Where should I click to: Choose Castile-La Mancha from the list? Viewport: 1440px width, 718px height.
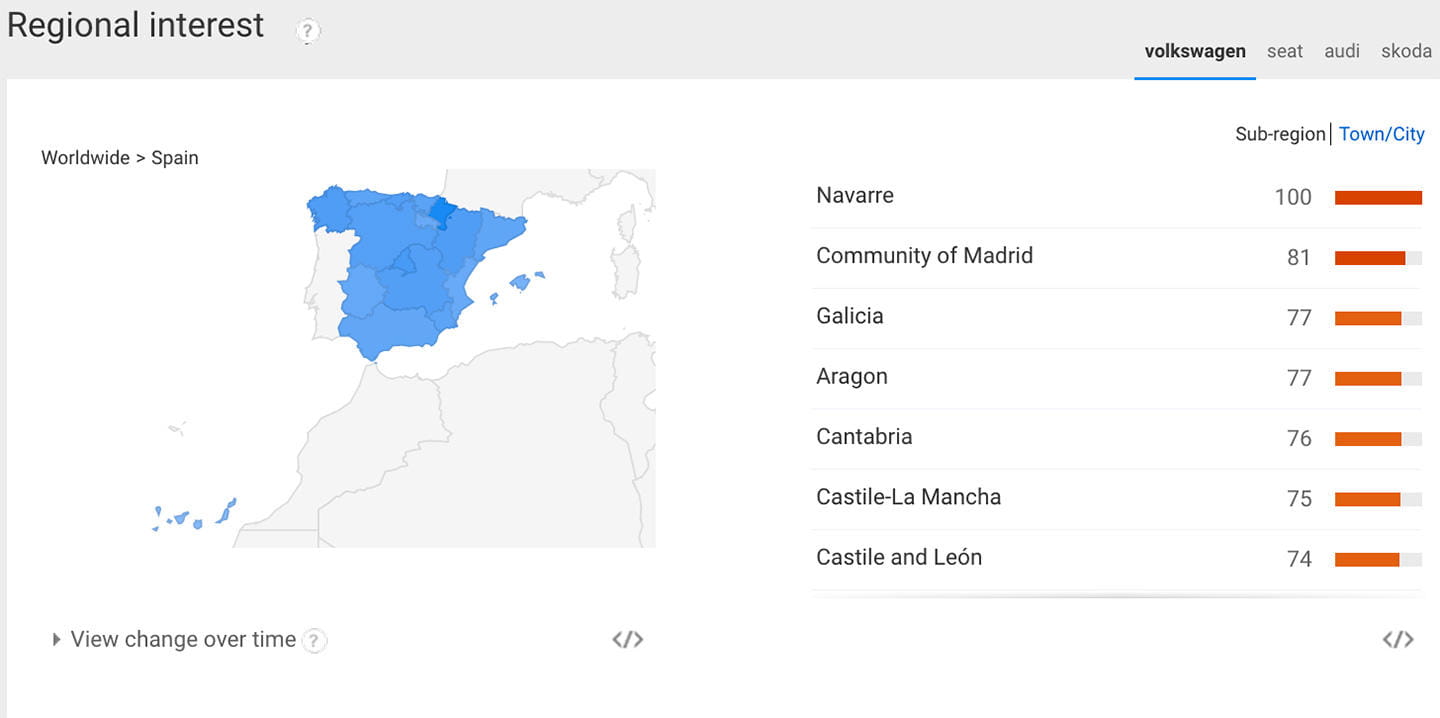1118,498
